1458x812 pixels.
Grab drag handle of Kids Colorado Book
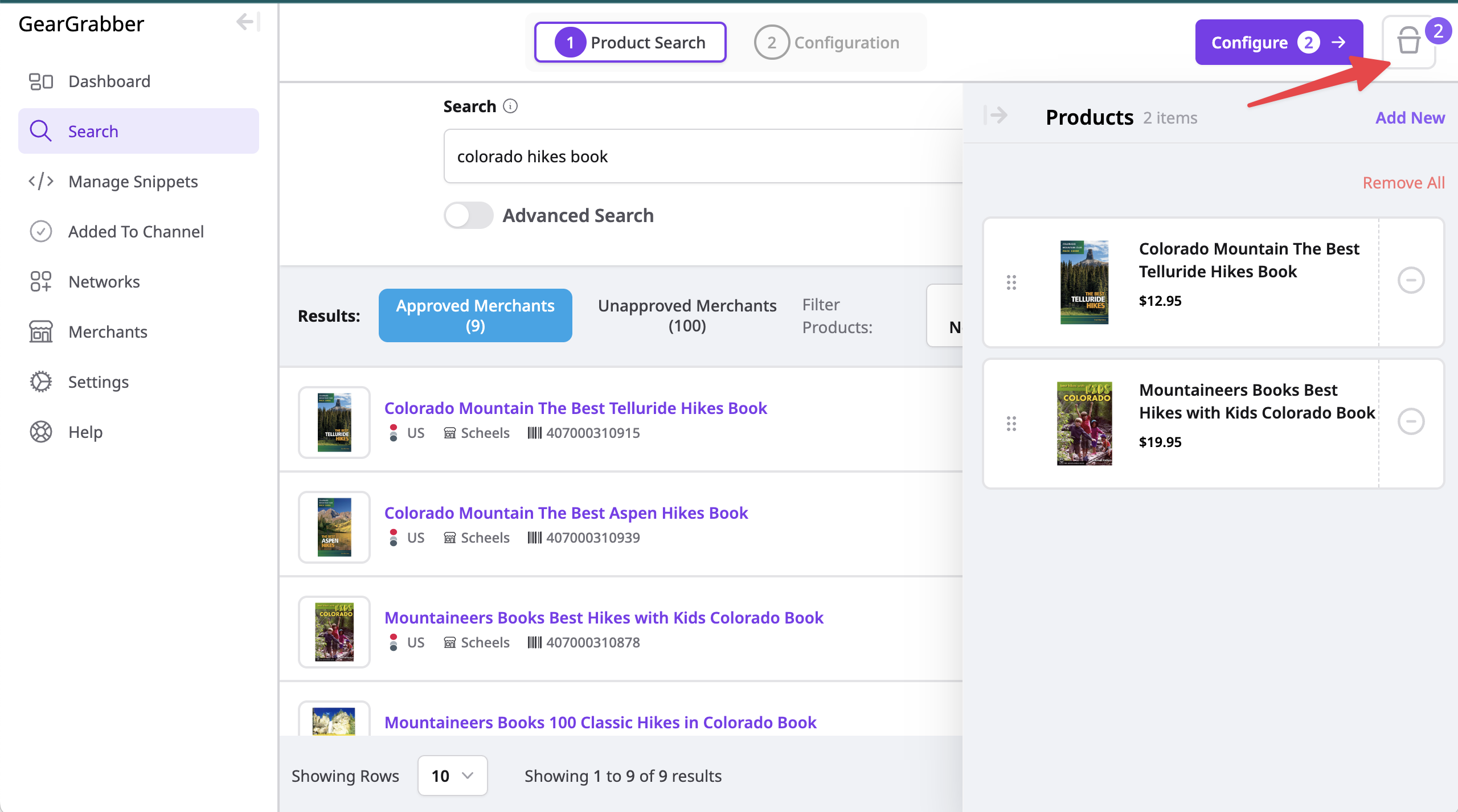click(x=1011, y=424)
